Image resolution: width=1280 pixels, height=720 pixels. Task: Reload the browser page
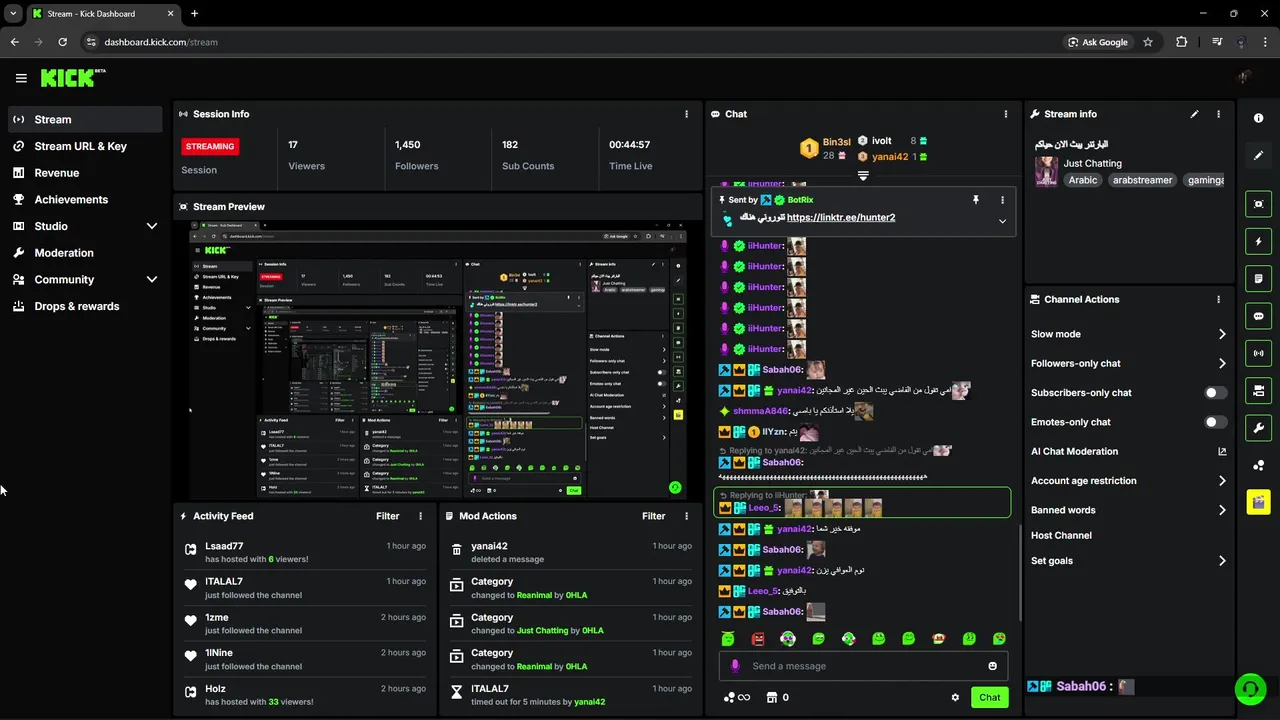62,42
